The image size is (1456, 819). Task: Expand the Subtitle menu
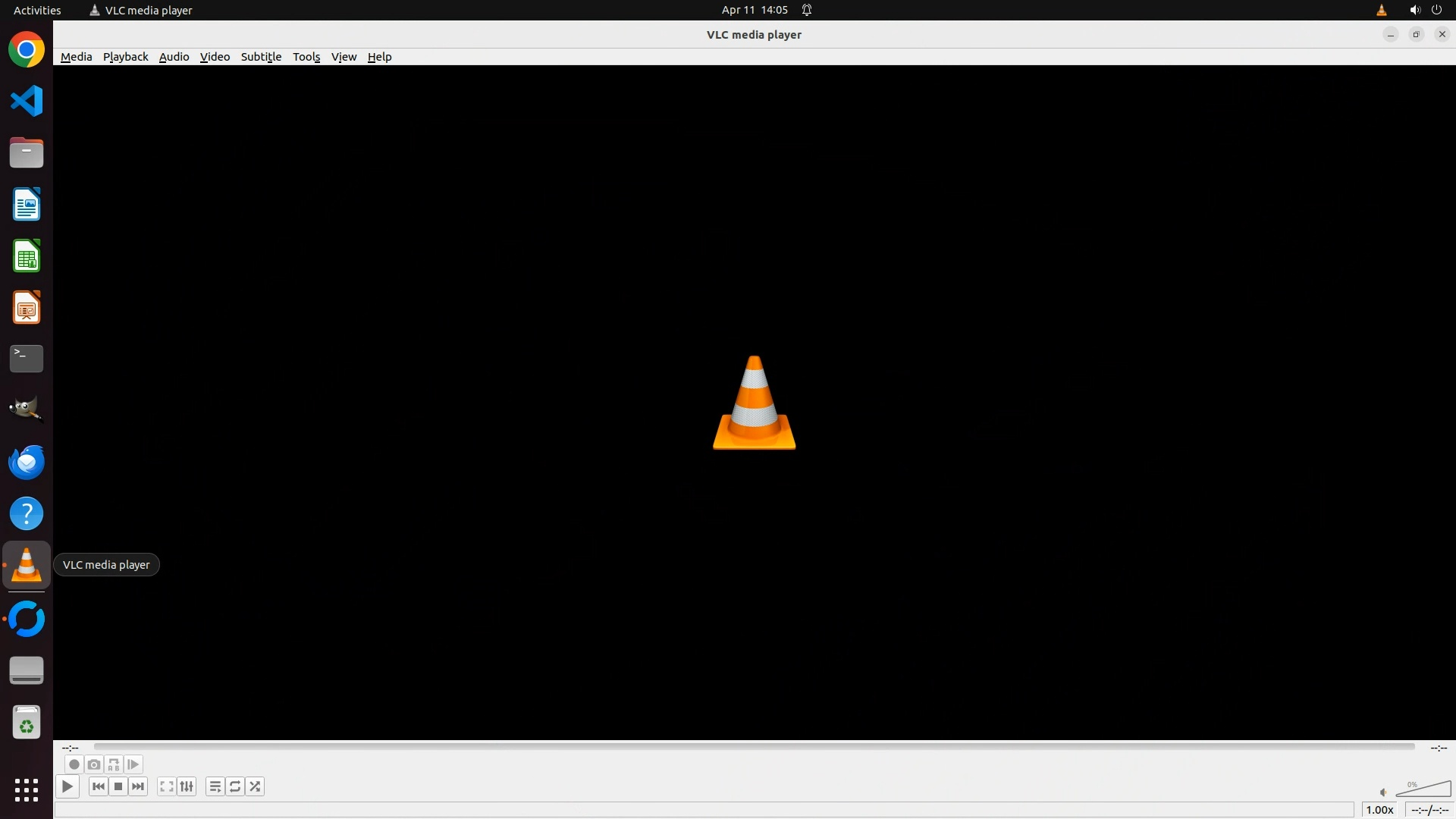click(261, 57)
